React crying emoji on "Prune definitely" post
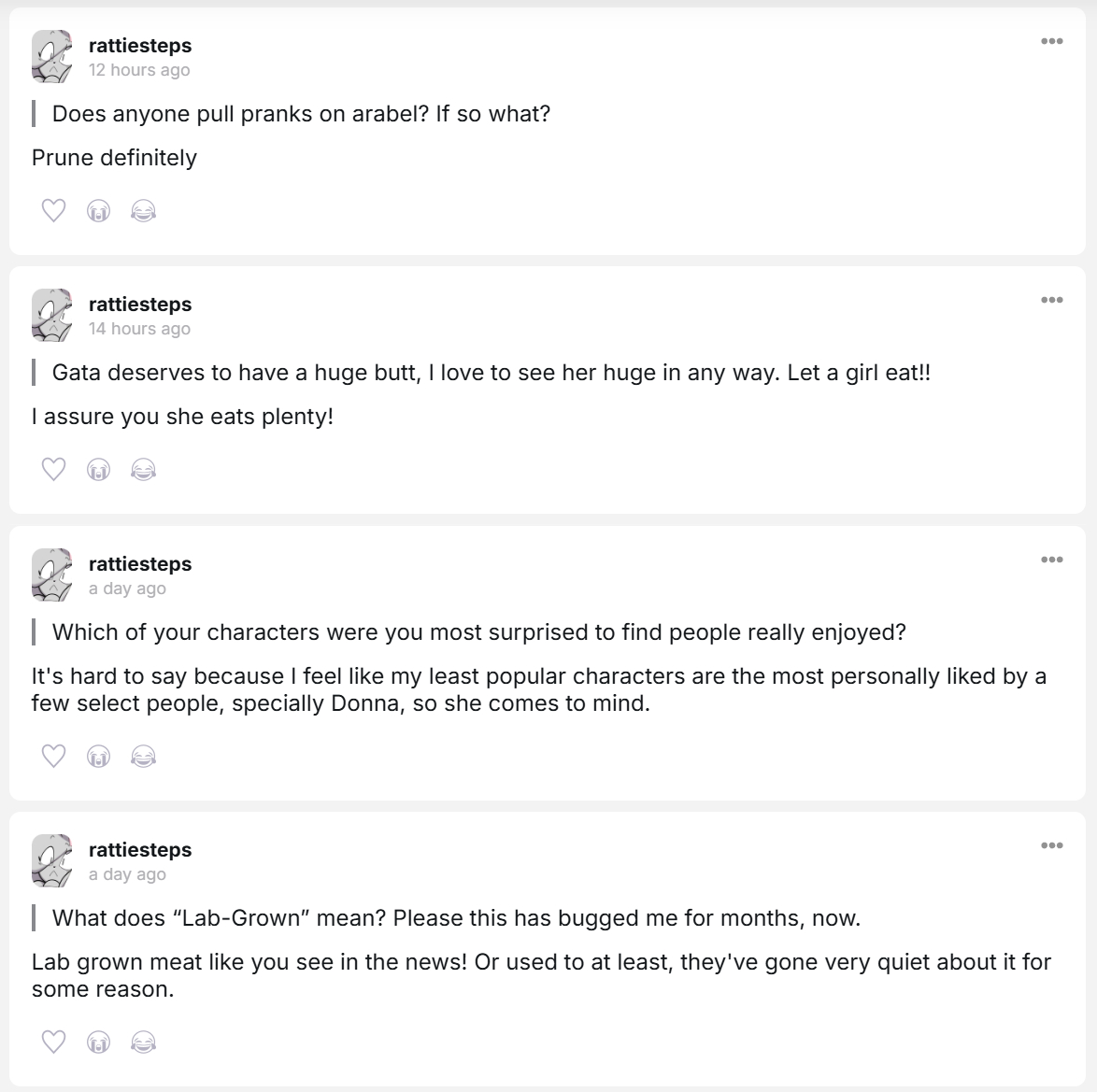The height and width of the screenshot is (1092, 1097). click(x=98, y=211)
